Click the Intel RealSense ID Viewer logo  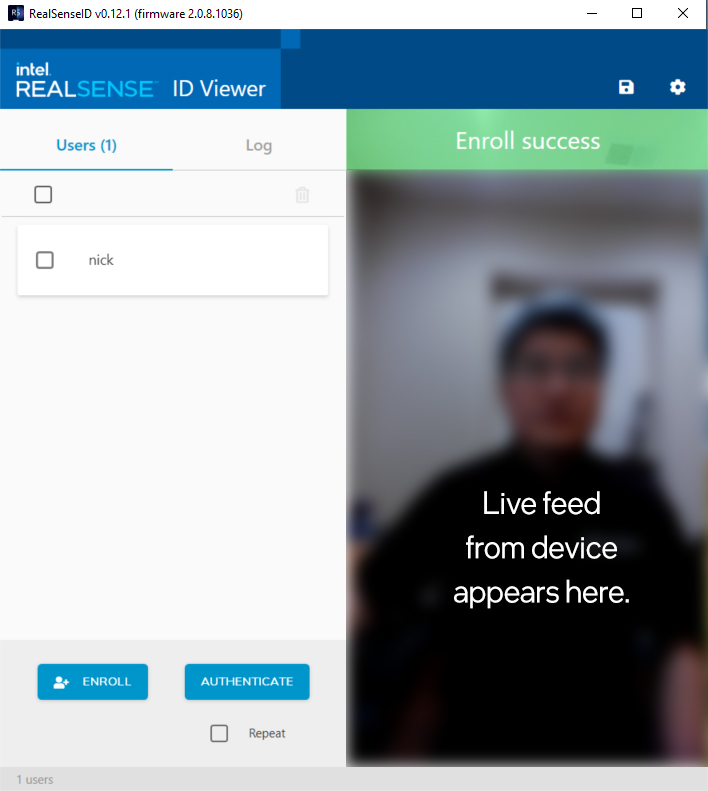140,80
